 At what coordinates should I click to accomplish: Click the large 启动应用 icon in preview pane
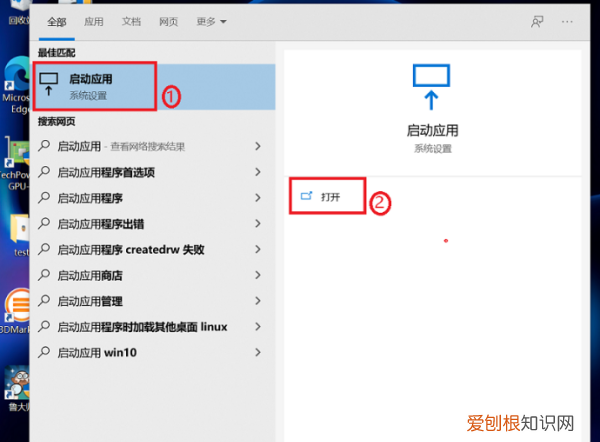tap(431, 87)
